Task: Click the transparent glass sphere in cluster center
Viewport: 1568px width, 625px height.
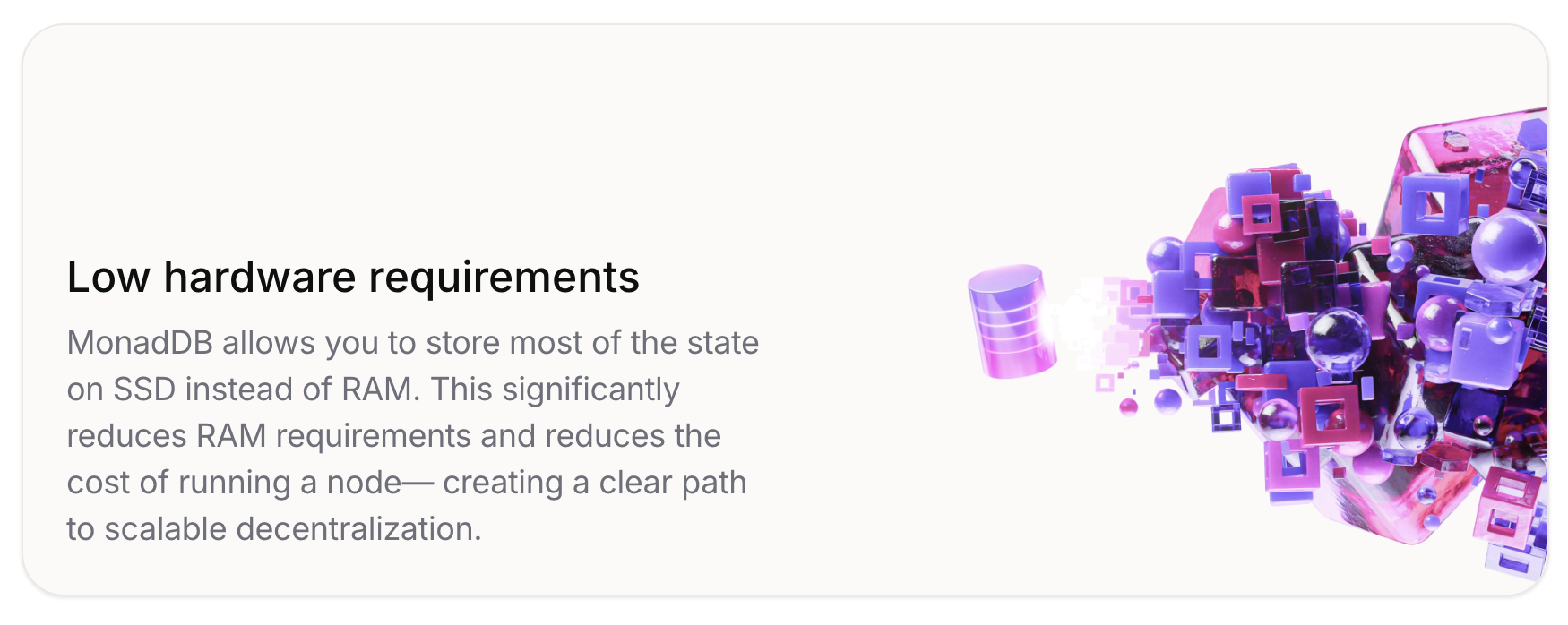Action: [1338, 336]
